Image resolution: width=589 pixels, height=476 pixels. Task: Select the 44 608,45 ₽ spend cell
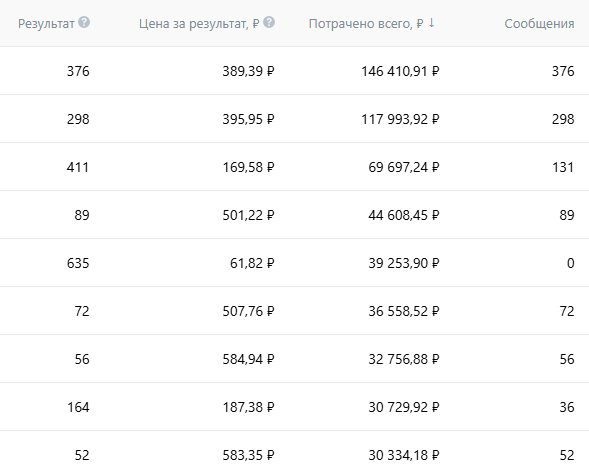tap(404, 215)
